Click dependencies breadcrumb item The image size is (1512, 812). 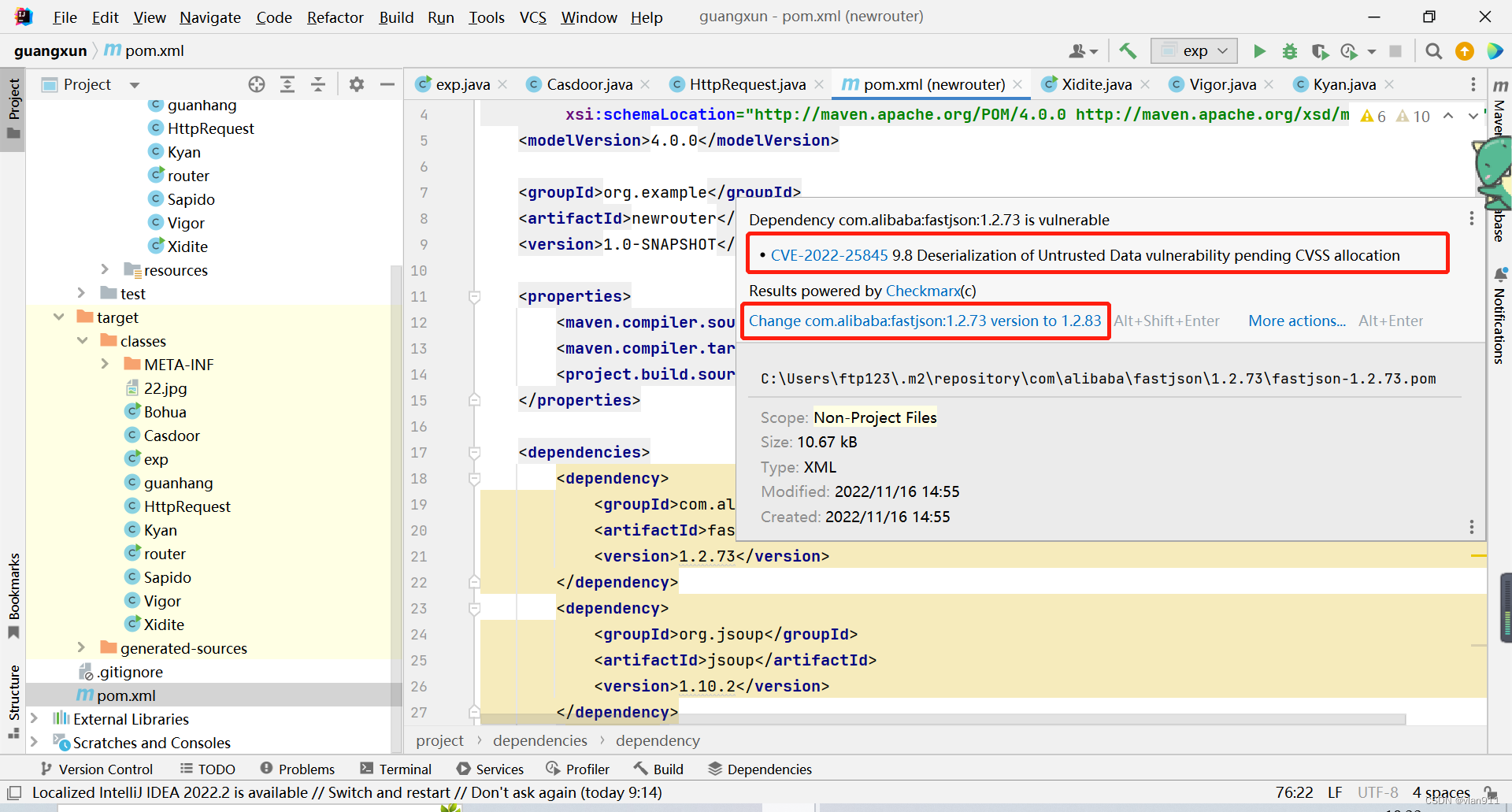(540, 740)
